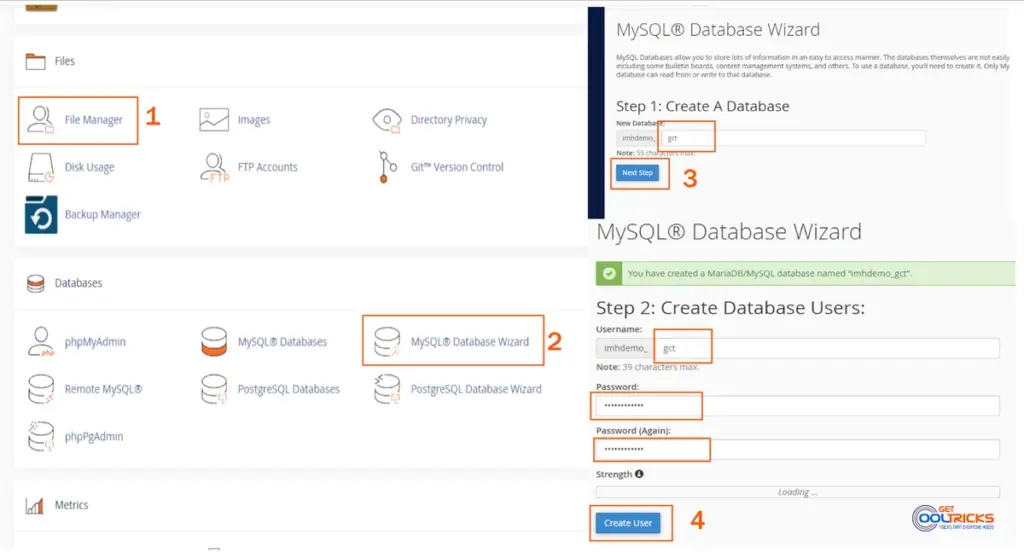The width and height of the screenshot is (1024, 552).
Task: Launch Backup Manager icon
Action: point(42,214)
